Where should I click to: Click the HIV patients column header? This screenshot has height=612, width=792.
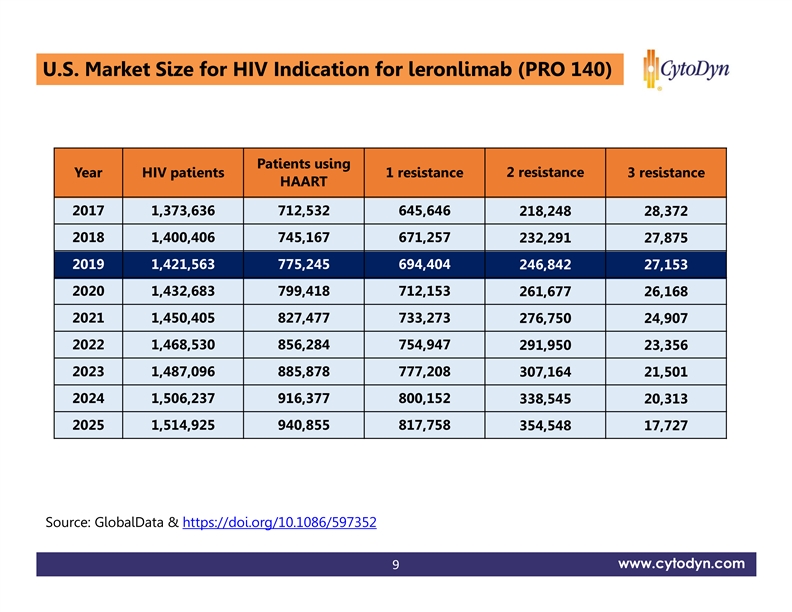point(183,173)
